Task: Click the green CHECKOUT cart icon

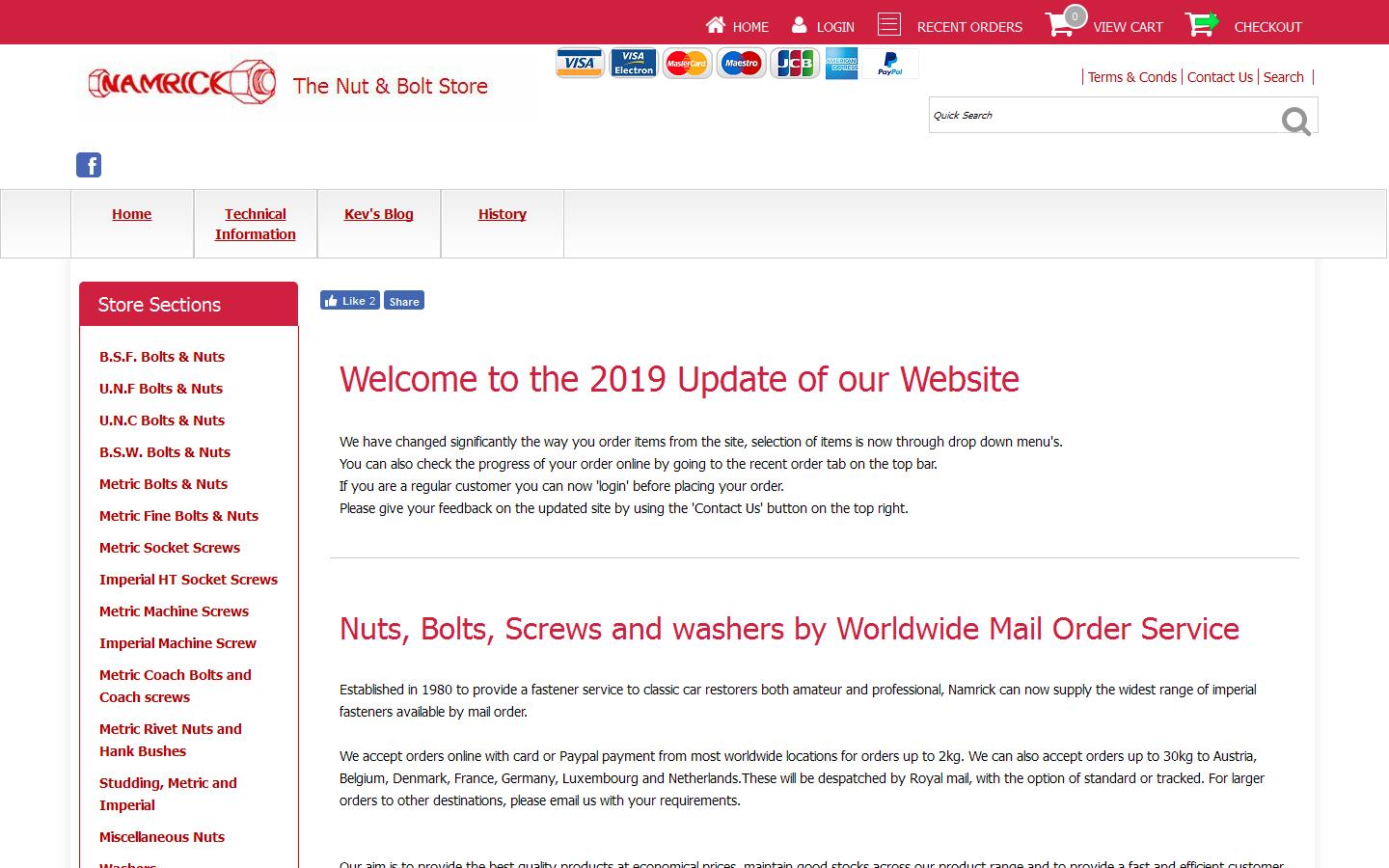Action: (1200, 23)
